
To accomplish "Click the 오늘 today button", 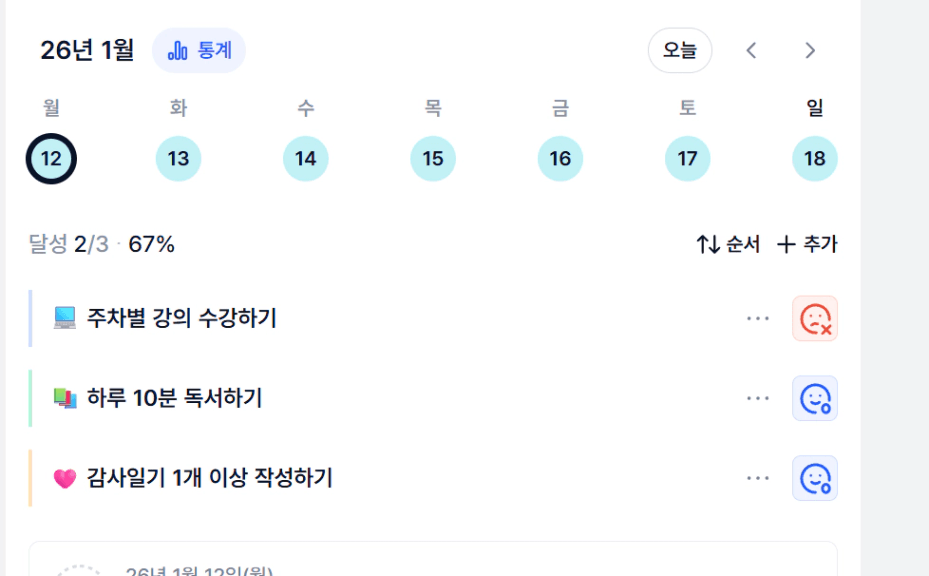I will coord(680,50).
